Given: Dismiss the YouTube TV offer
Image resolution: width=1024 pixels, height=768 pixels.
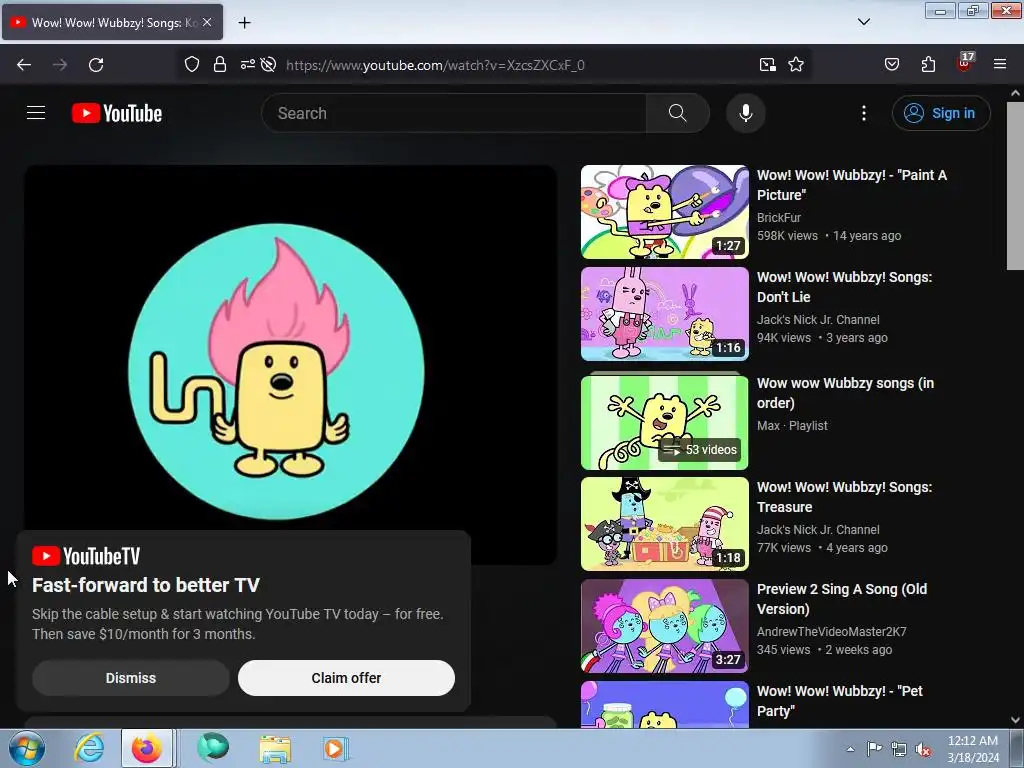Looking at the screenshot, I should (x=131, y=678).
